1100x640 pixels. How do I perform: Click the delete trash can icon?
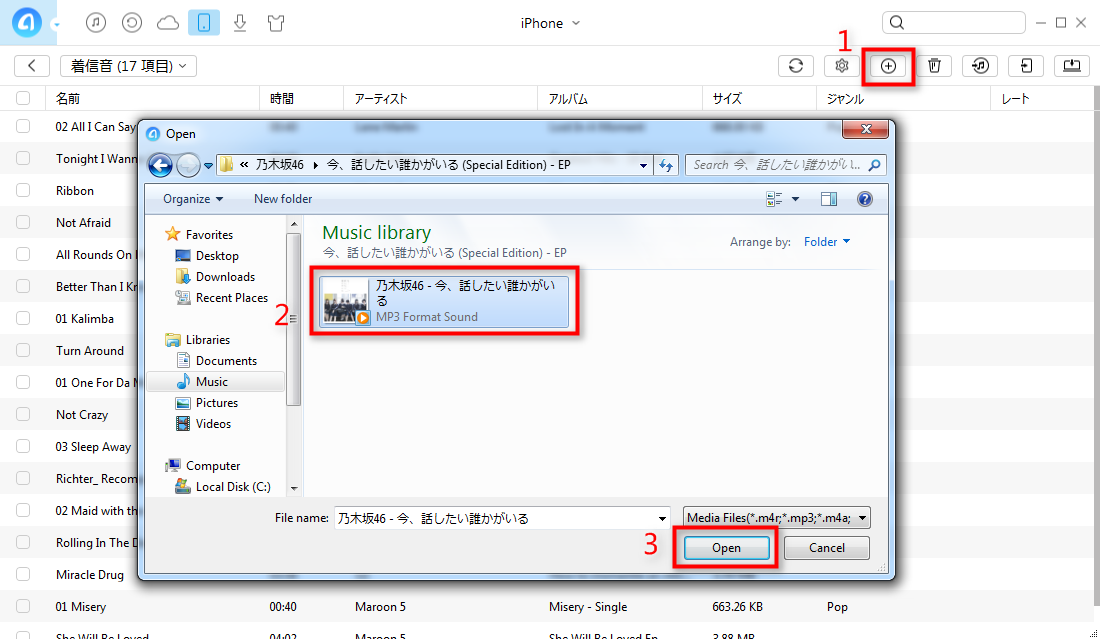(x=934, y=65)
